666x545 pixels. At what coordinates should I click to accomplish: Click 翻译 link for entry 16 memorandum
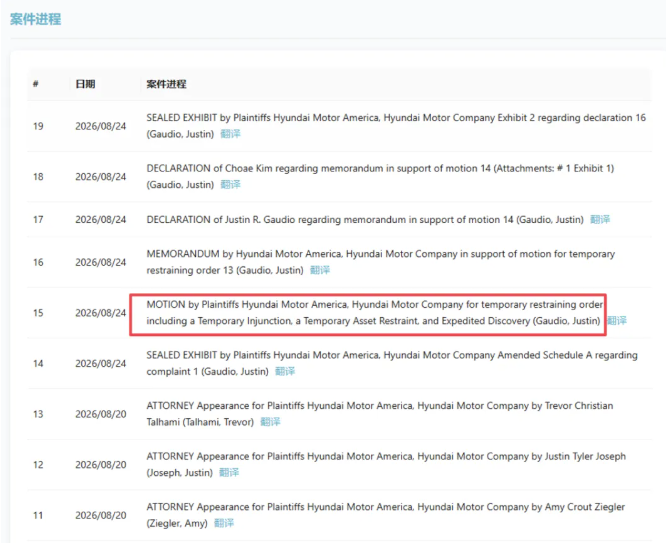pyautogui.click(x=320, y=270)
